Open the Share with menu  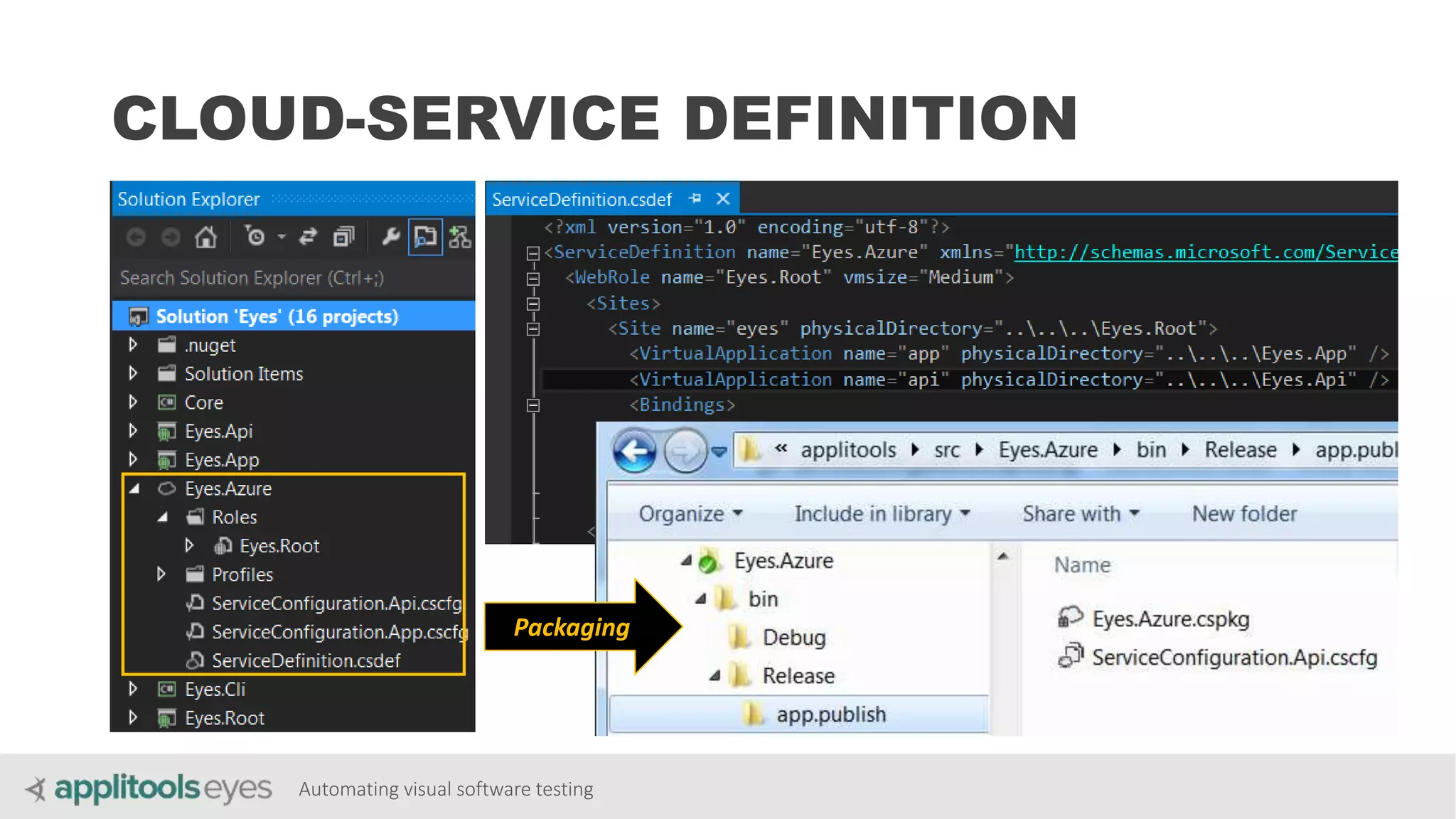coord(1081,514)
